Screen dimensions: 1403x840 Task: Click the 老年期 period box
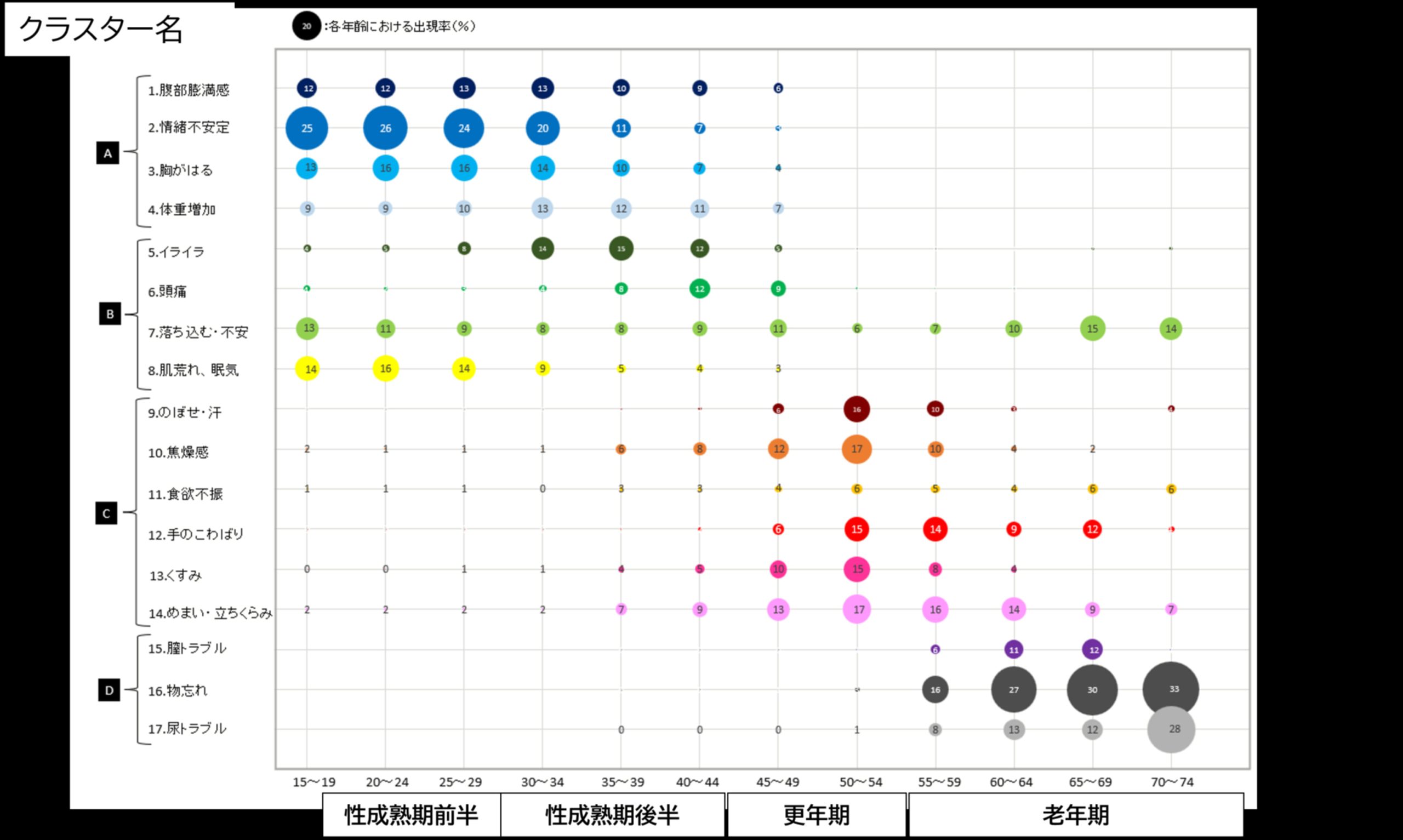point(1075,815)
